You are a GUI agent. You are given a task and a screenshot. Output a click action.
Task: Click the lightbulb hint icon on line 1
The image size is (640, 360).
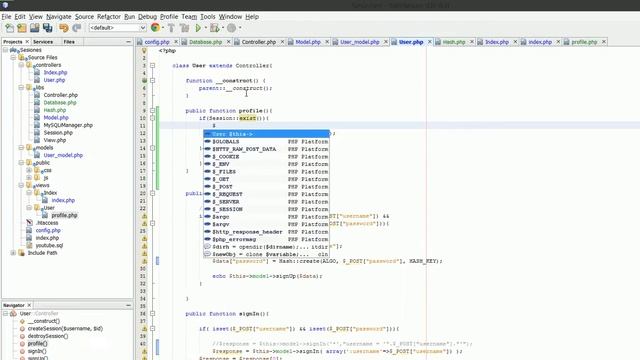[x=144, y=51]
